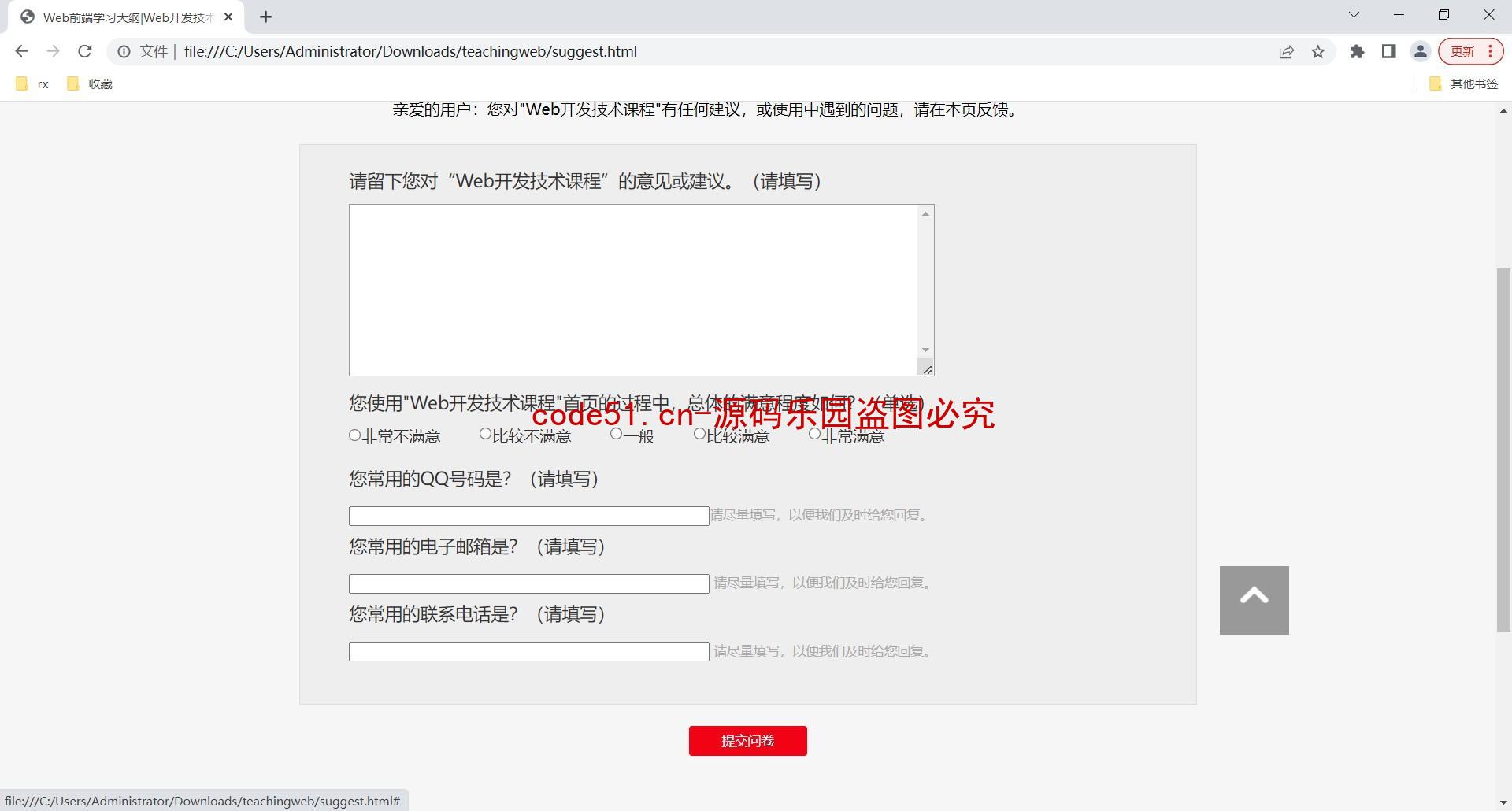Click the site info icon in the address bar
Image resolution: width=1512 pixels, height=811 pixels.
[124, 51]
